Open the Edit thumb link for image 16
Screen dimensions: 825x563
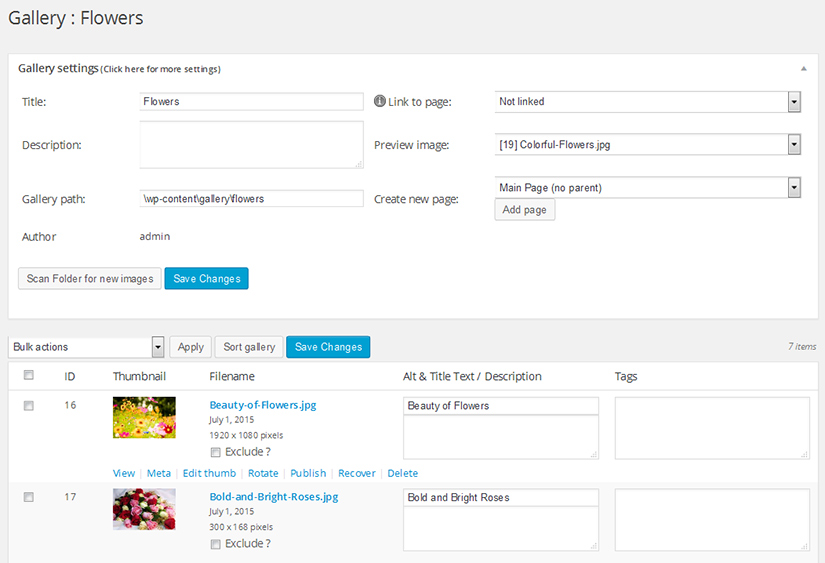pos(209,474)
